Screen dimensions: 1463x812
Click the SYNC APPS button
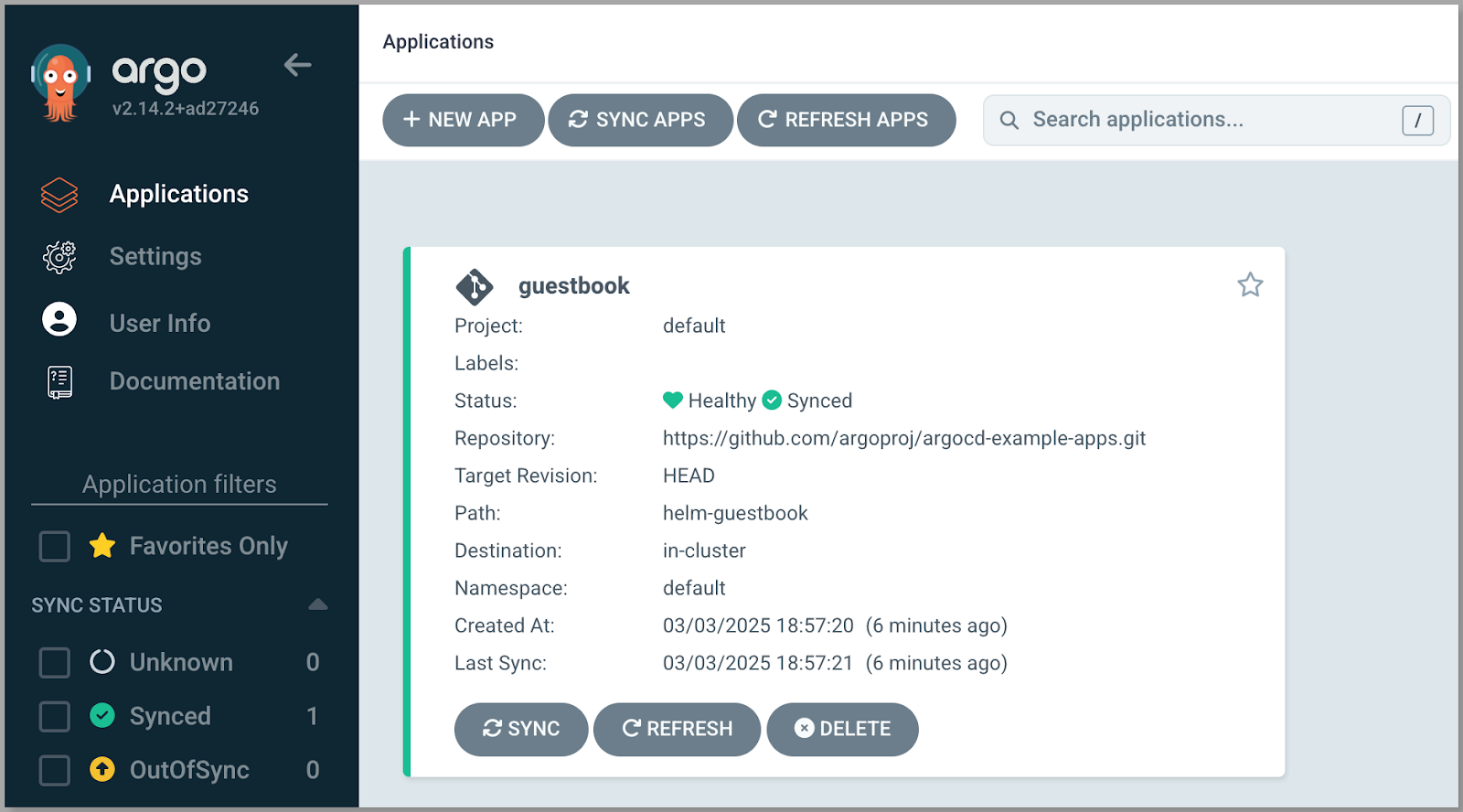pyautogui.click(x=640, y=120)
